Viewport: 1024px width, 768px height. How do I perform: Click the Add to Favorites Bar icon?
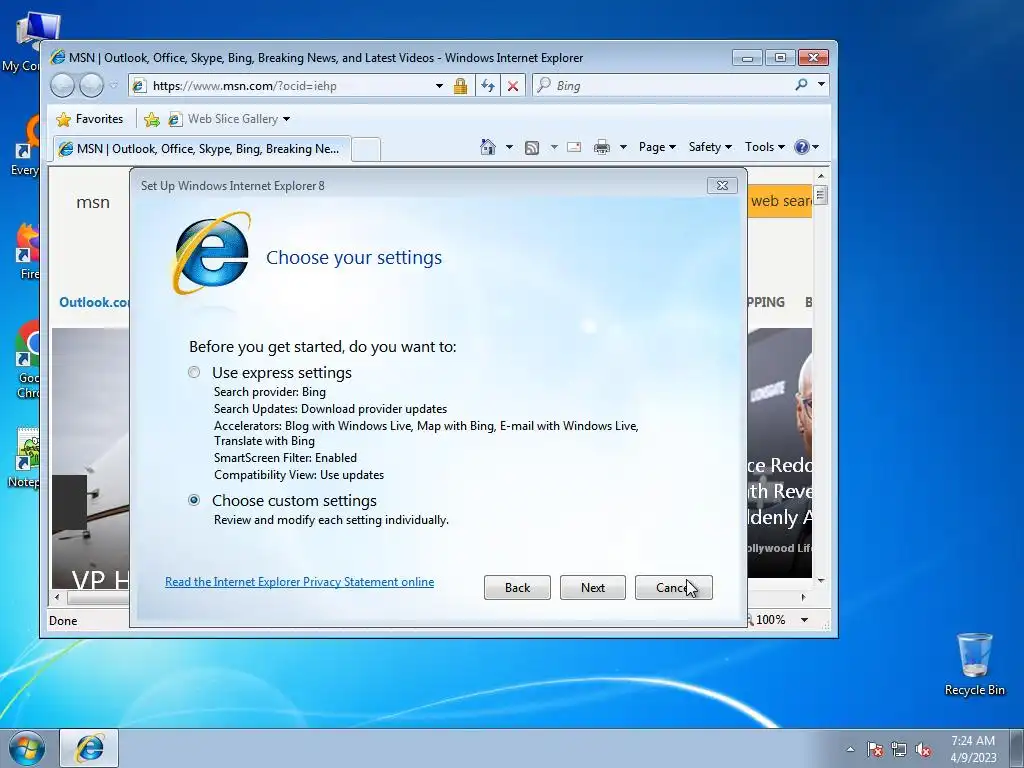point(152,119)
